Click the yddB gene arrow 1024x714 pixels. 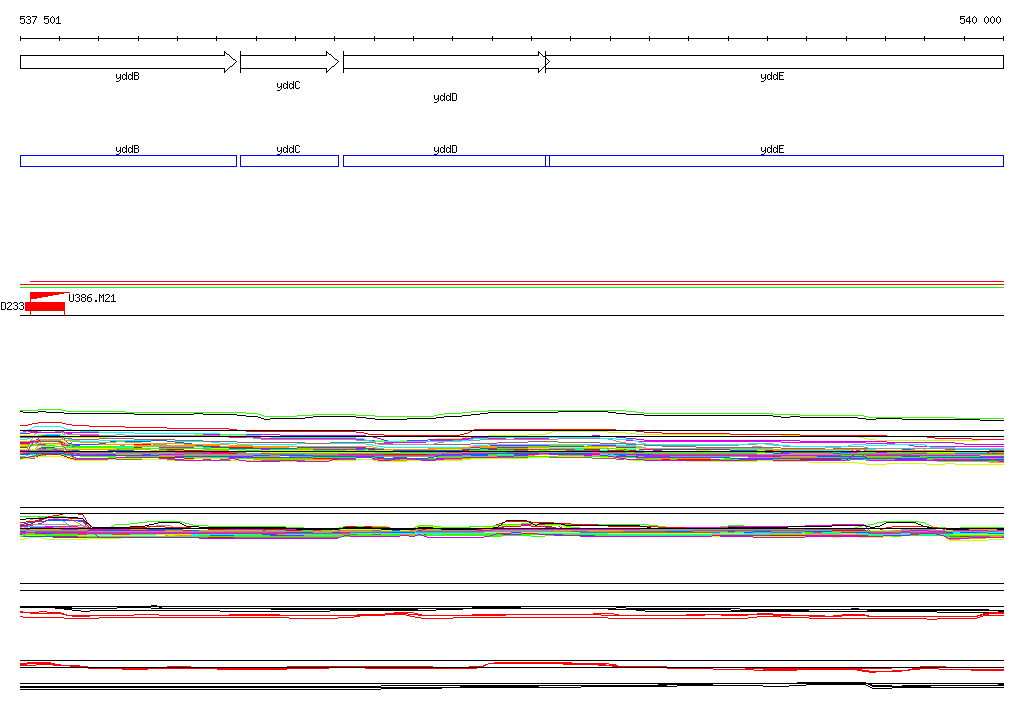[x=129, y=62]
